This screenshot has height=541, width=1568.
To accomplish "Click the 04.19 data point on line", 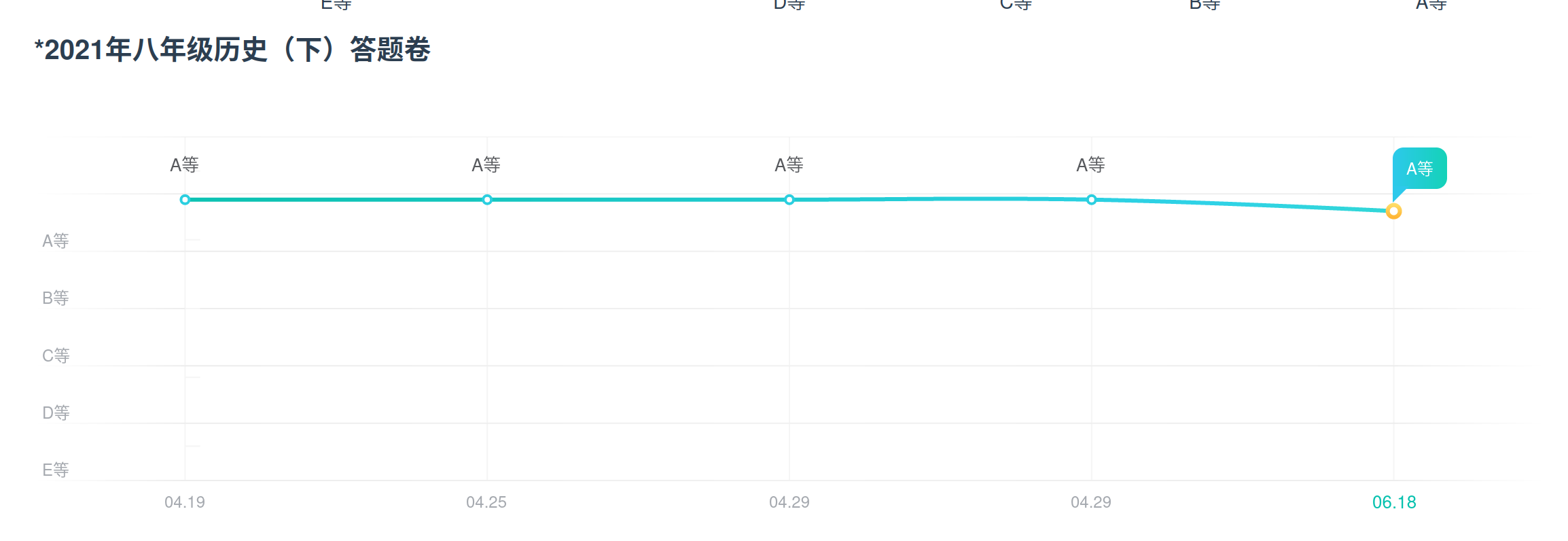I will 185,200.
